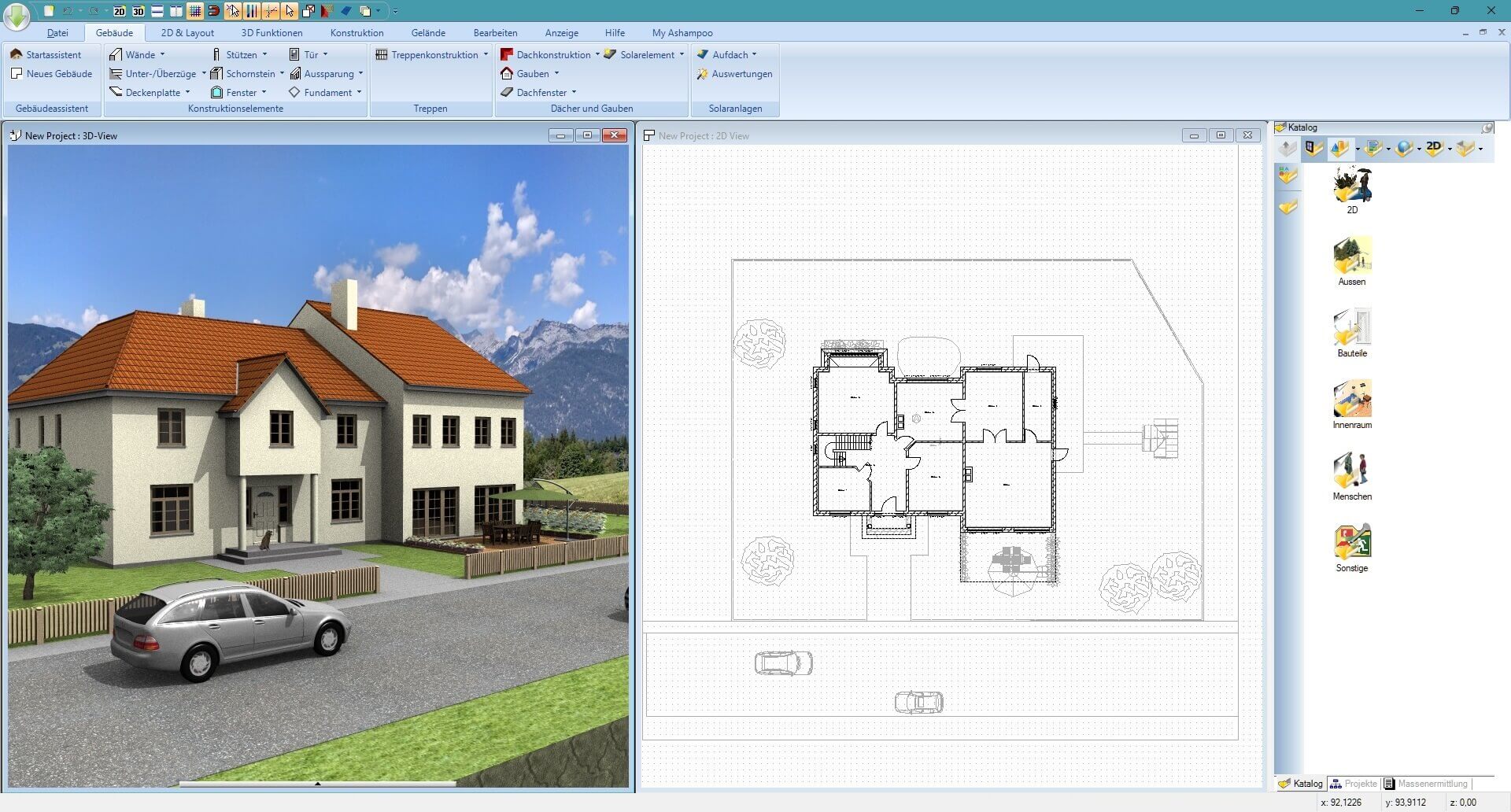Toggle the selection arrow mode
This screenshot has width=1511, height=812.
[290, 12]
